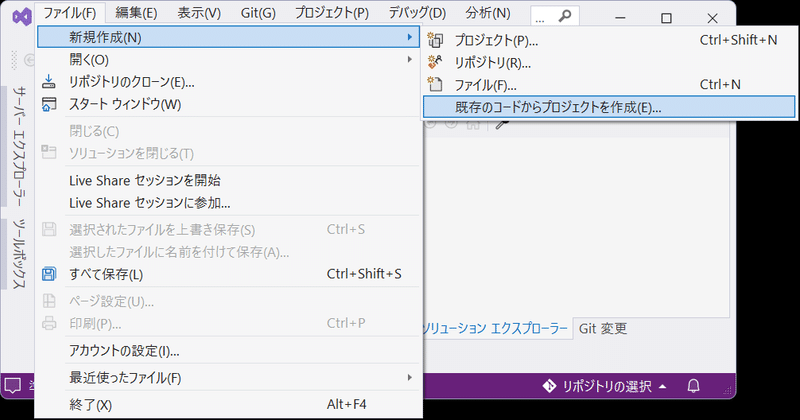Select 既存のコードからプロジェクトを作成(E)...
Image resolution: width=800 pixels, height=420 pixels.
(609, 107)
